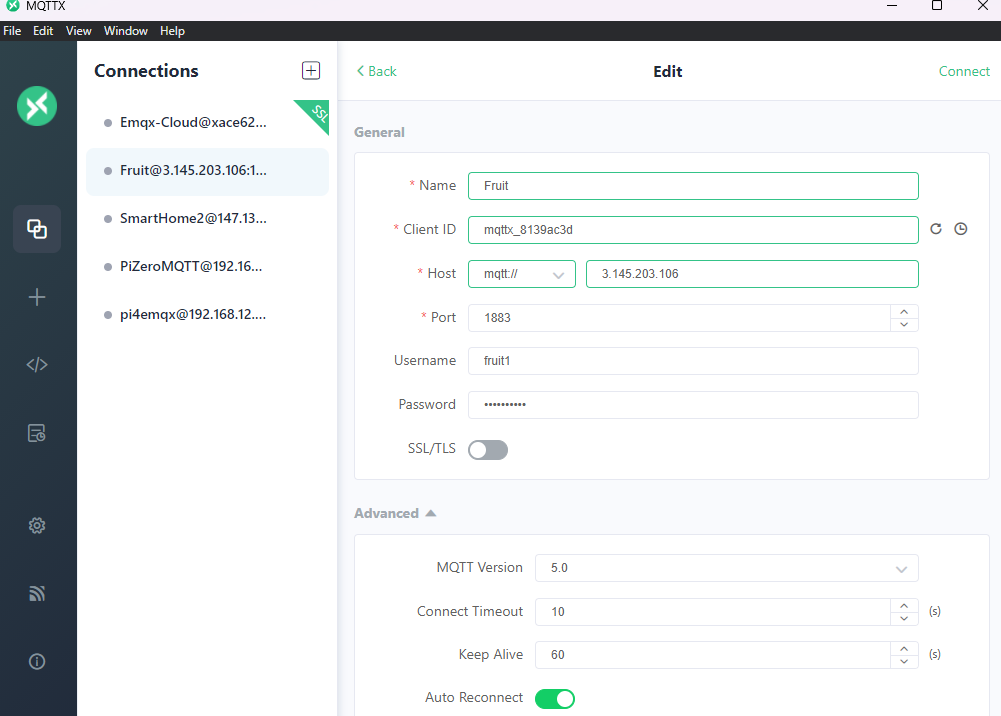Open the Edit menu
The image size is (1001, 716).
(x=43, y=31)
